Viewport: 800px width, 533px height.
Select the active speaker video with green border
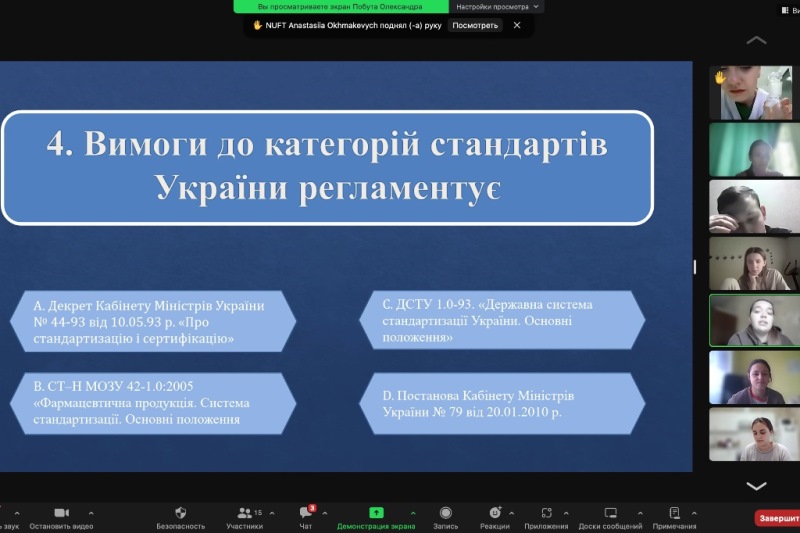(x=755, y=320)
